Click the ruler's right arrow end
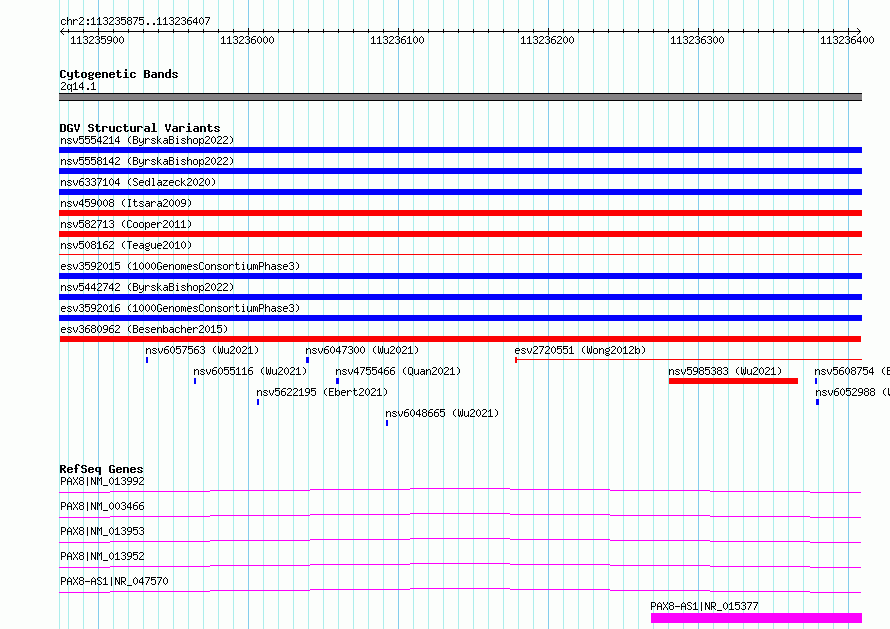 (x=859, y=32)
